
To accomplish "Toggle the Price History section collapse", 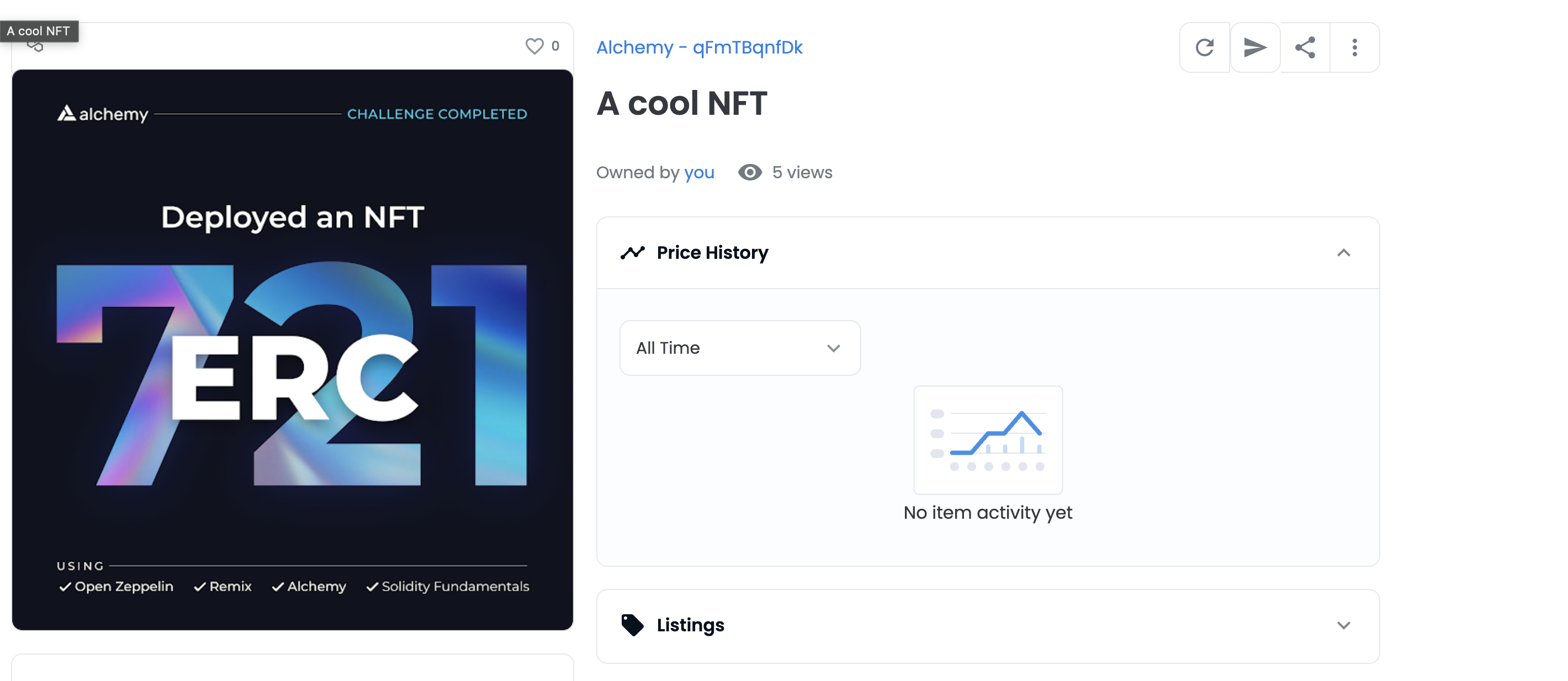I will click(x=1346, y=252).
